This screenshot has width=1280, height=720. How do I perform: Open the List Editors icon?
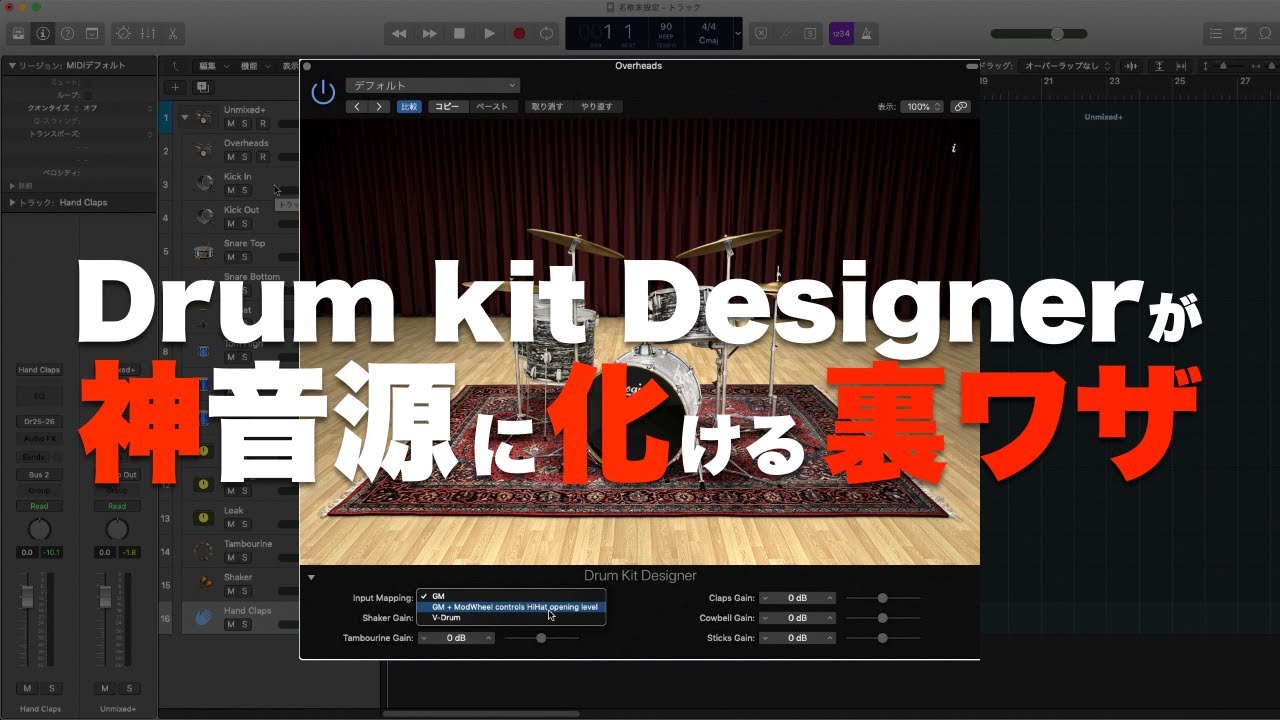pos(1215,33)
